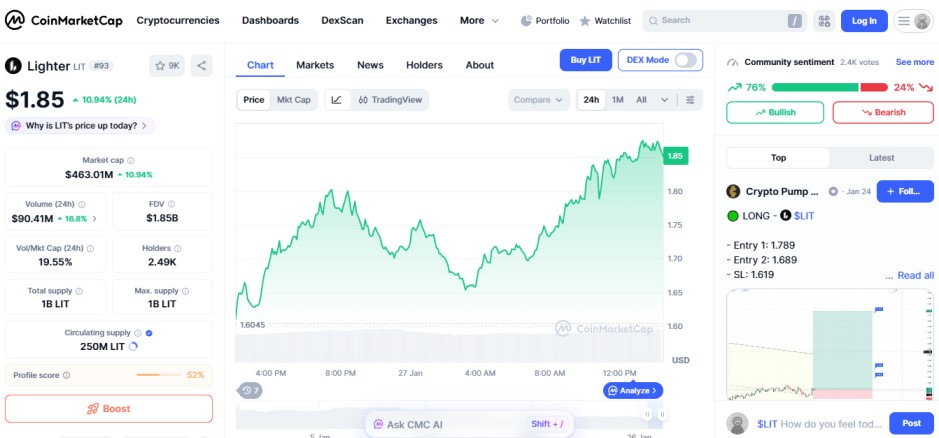Switch to the Holders tab
Screen dimensions: 939x438
pyautogui.click(x=424, y=65)
